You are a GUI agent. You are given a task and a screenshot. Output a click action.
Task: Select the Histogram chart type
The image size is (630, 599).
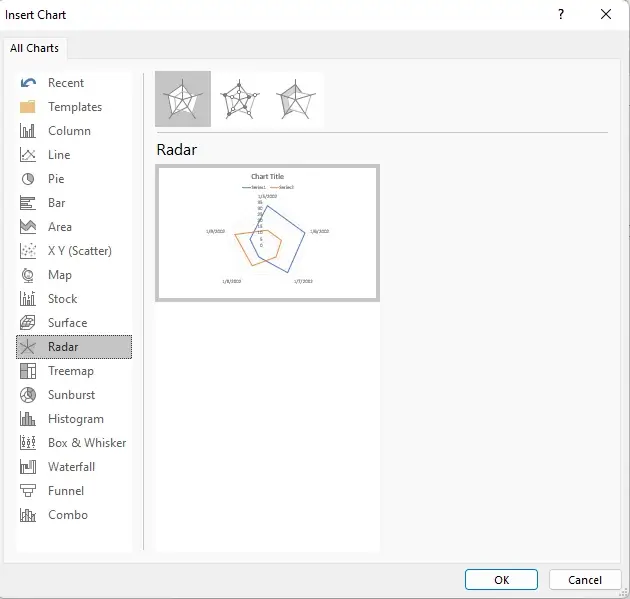point(75,419)
